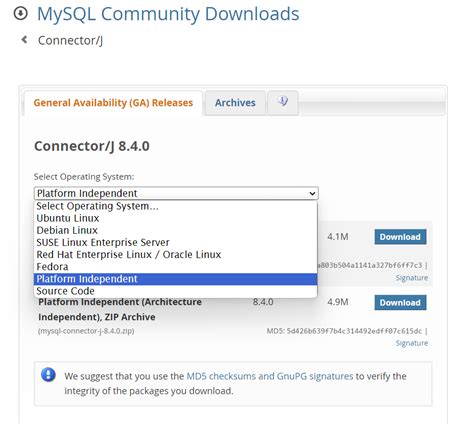
Task: Click the Connector/J 8.4.0 heading
Action: [92, 146]
